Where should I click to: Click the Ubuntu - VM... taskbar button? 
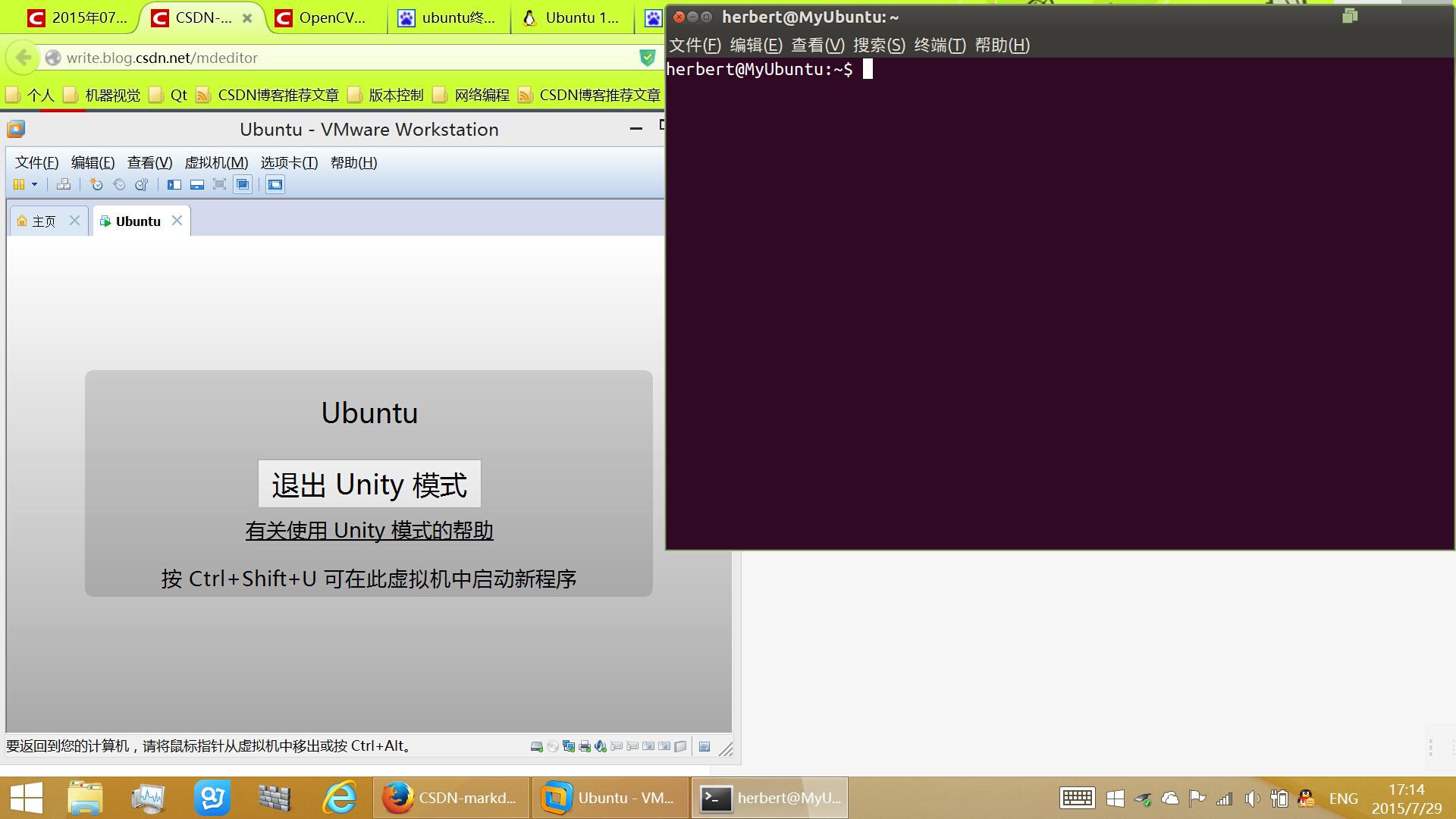[x=611, y=798]
